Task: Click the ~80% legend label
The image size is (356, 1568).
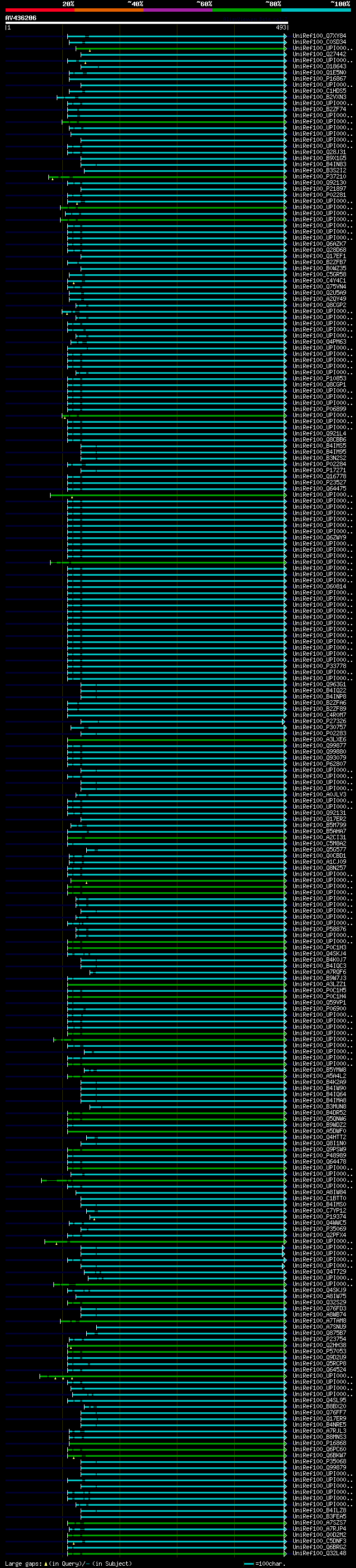Action: (x=273, y=4)
